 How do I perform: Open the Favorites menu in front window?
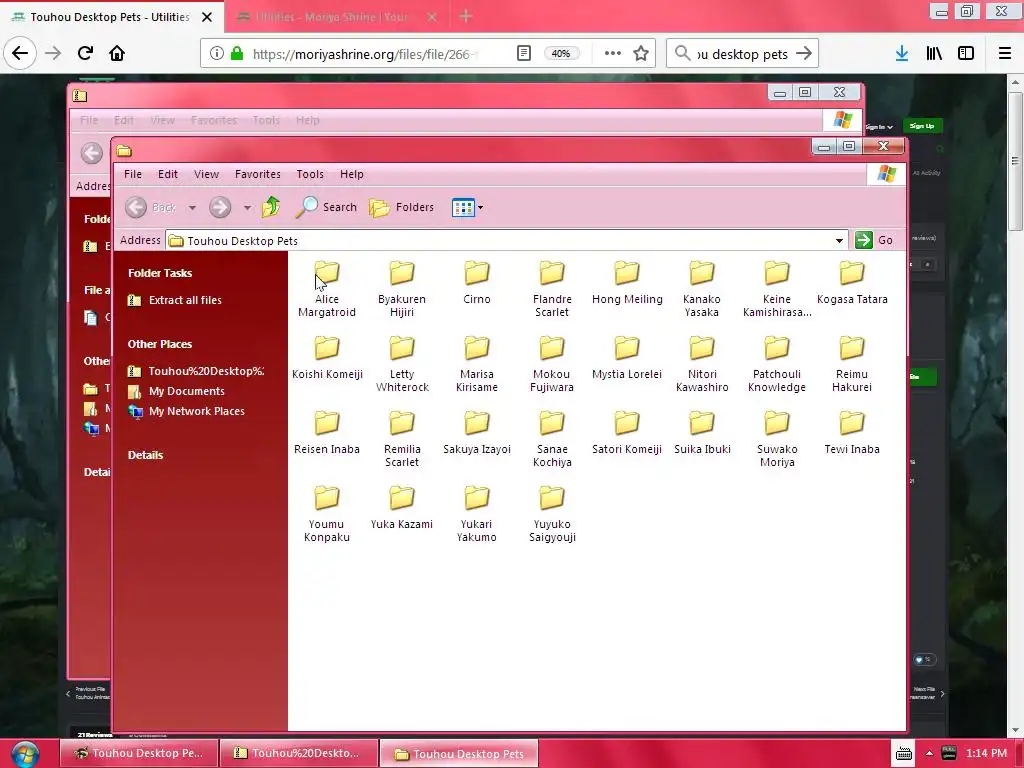[x=258, y=174]
